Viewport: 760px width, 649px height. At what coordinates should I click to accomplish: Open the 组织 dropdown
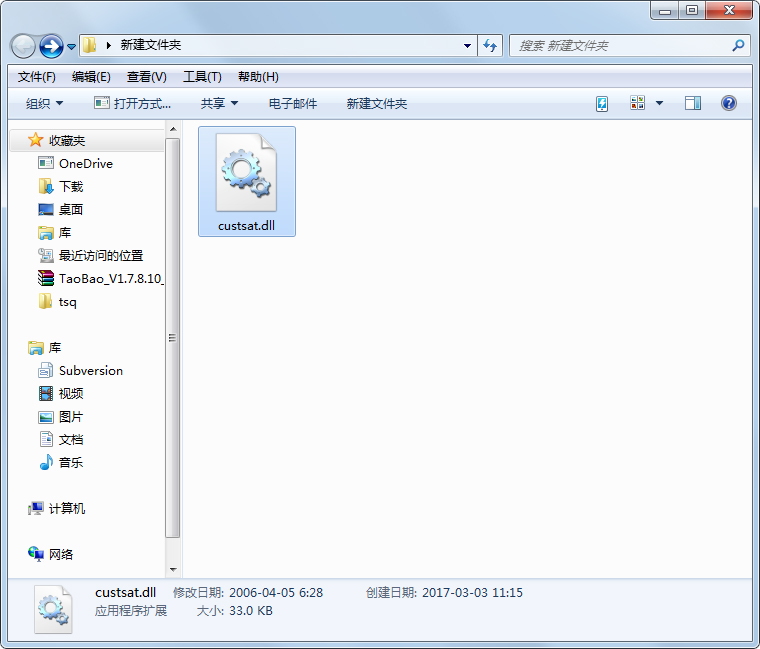(45, 103)
